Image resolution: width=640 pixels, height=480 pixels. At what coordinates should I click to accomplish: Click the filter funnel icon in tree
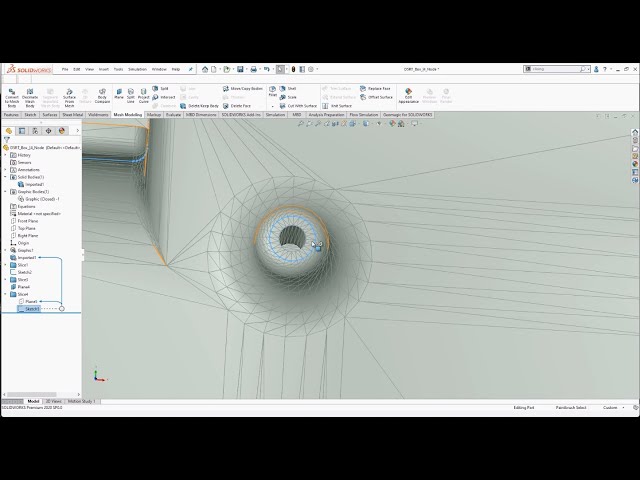pyautogui.click(x=7, y=140)
